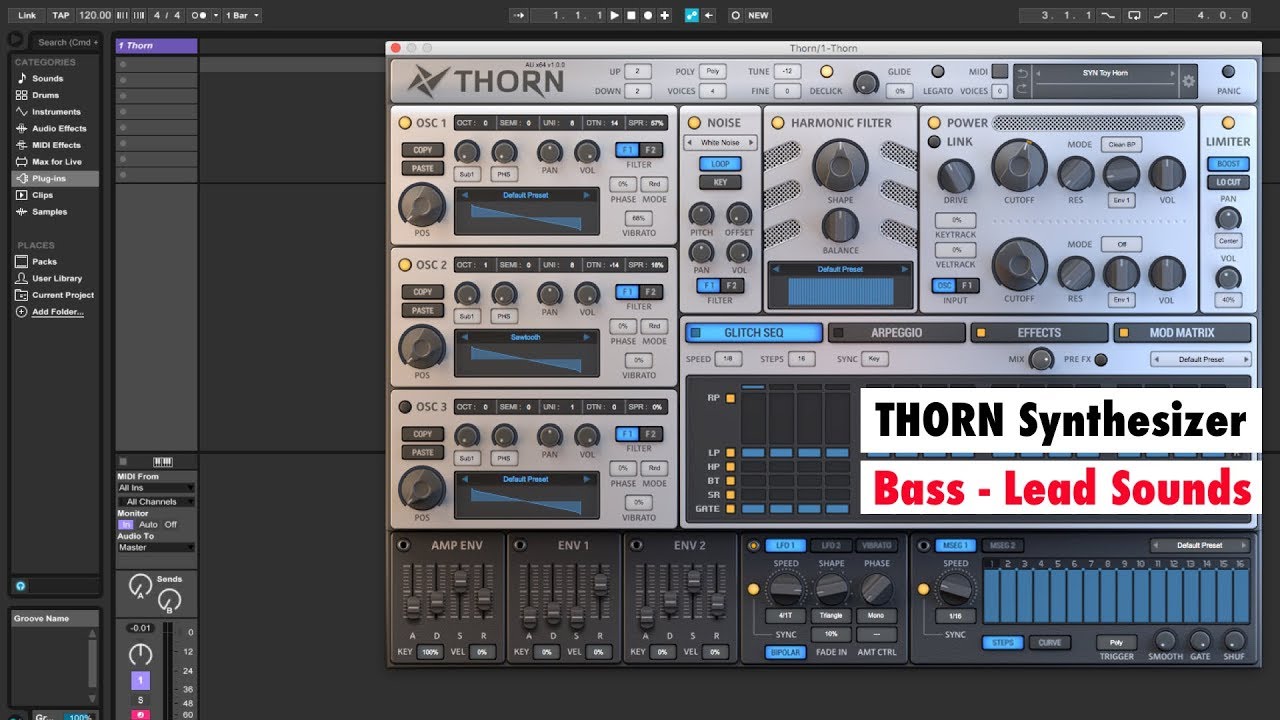Click the Ableton stop button

631,15
